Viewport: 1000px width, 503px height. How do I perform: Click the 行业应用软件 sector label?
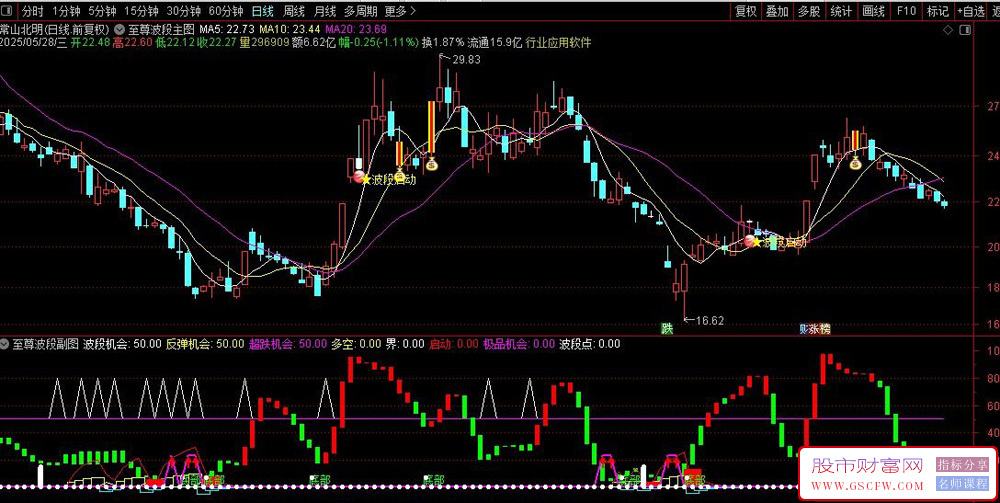(x=559, y=43)
